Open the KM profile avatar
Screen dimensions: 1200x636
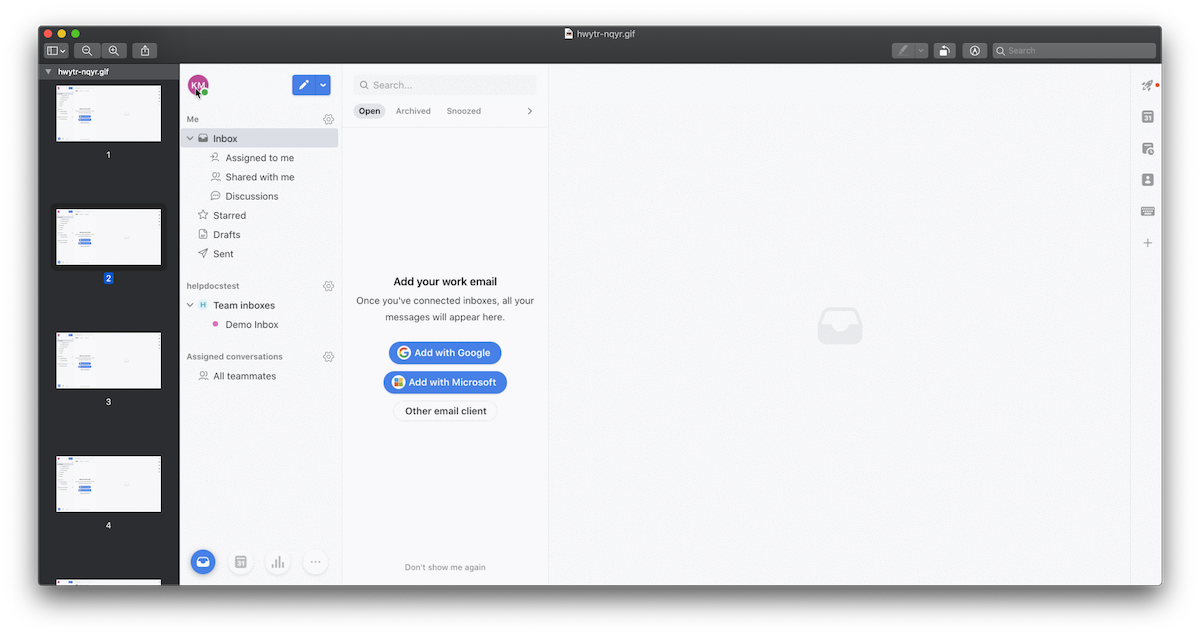(198, 86)
